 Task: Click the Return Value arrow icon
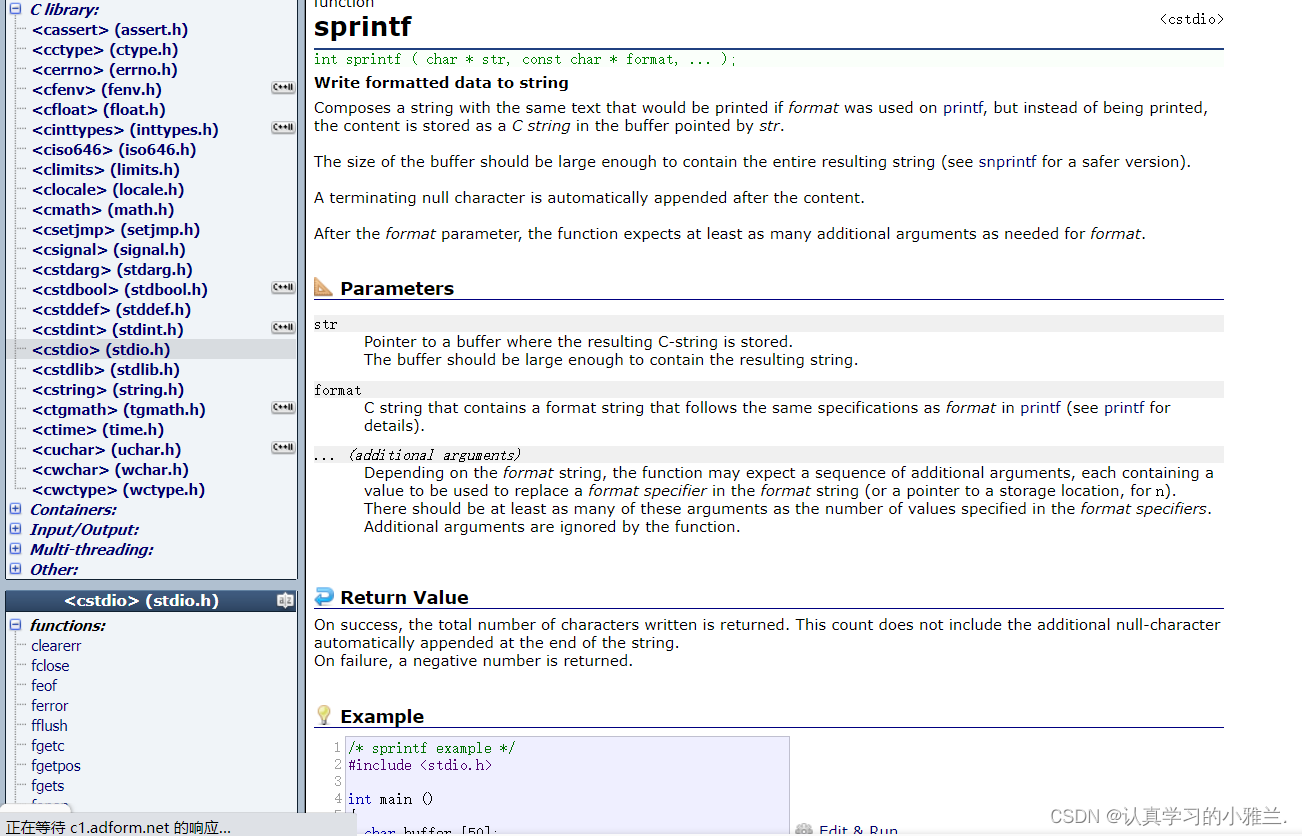[x=324, y=597]
